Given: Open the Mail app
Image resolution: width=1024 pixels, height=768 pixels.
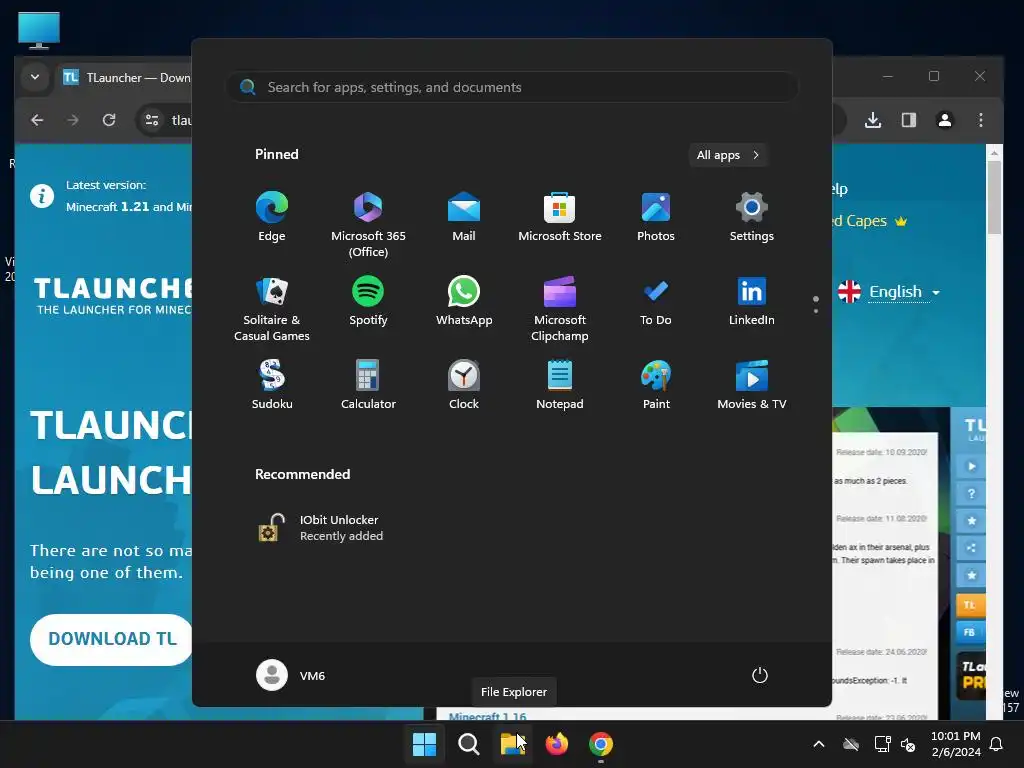Looking at the screenshot, I should coord(464,218).
